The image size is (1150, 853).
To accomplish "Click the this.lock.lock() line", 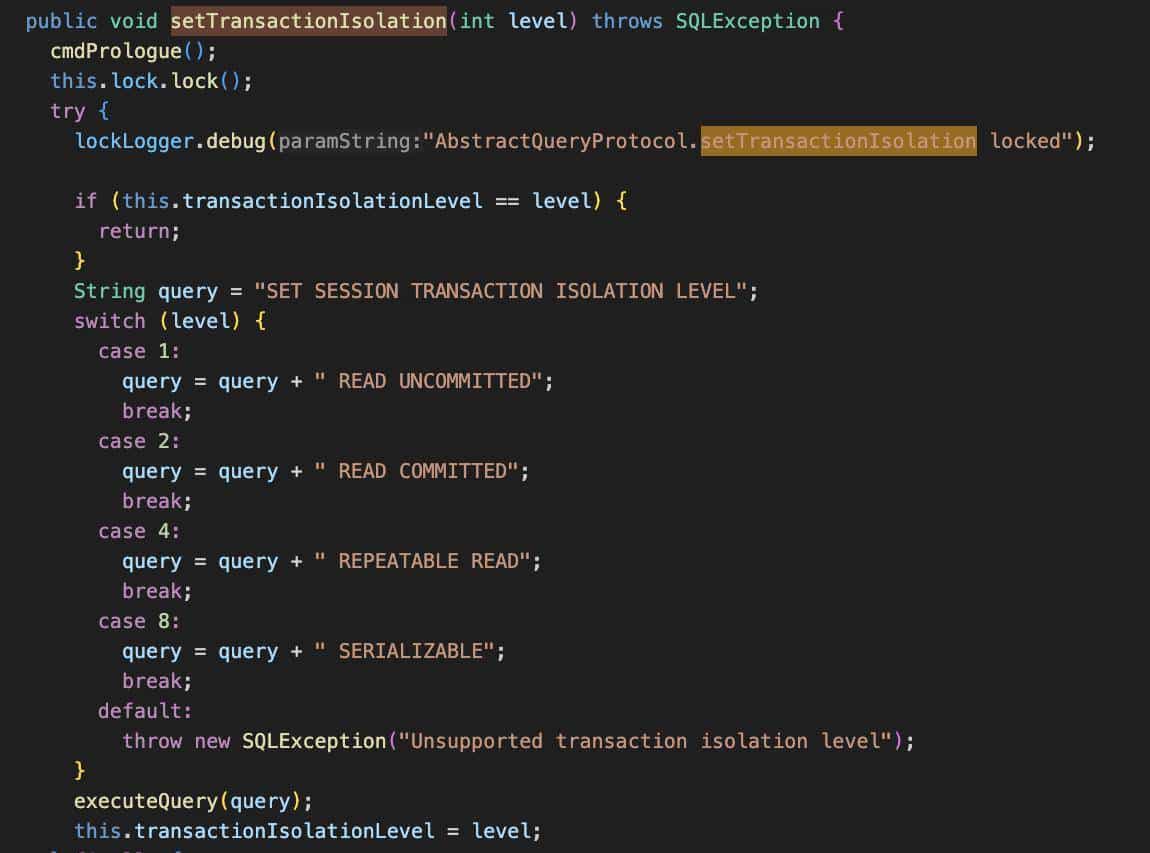I will pos(151,81).
